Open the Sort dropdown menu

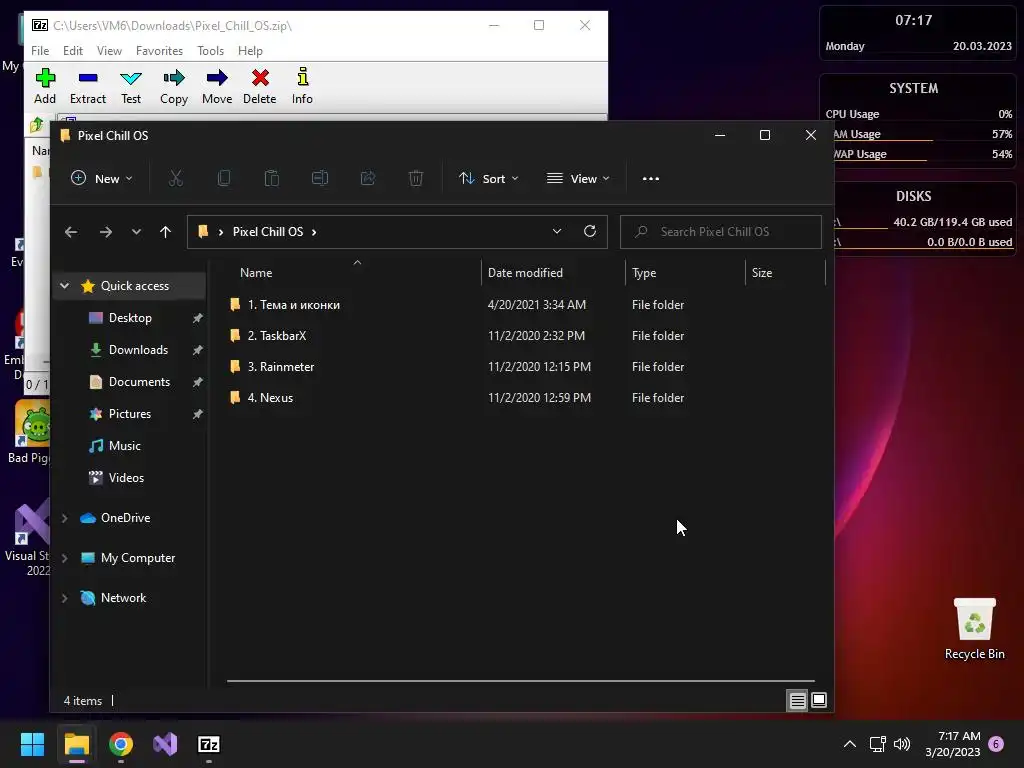(x=488, y=178)
